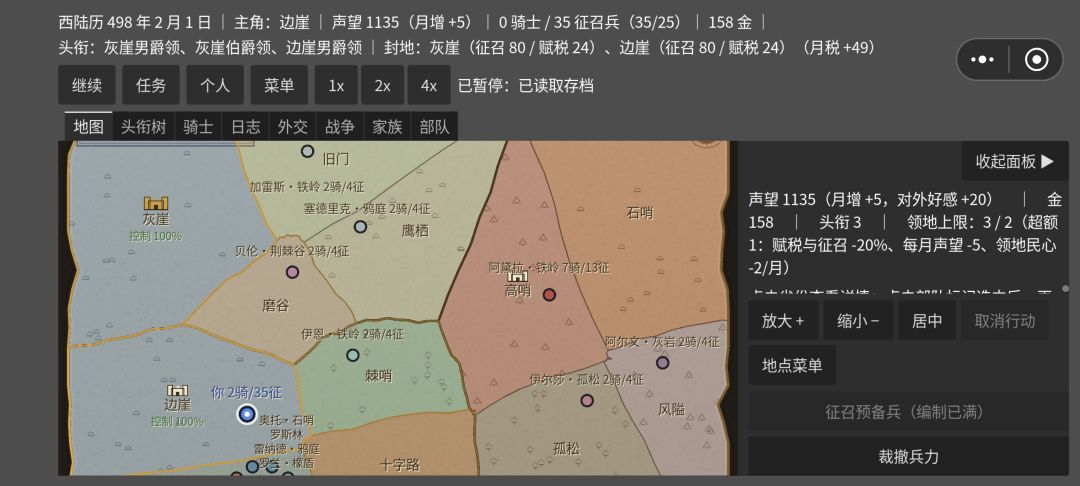Collapse the side panel with 收起面板
This screenshot has height=486, width=1080.
[x=1015, y=161]
